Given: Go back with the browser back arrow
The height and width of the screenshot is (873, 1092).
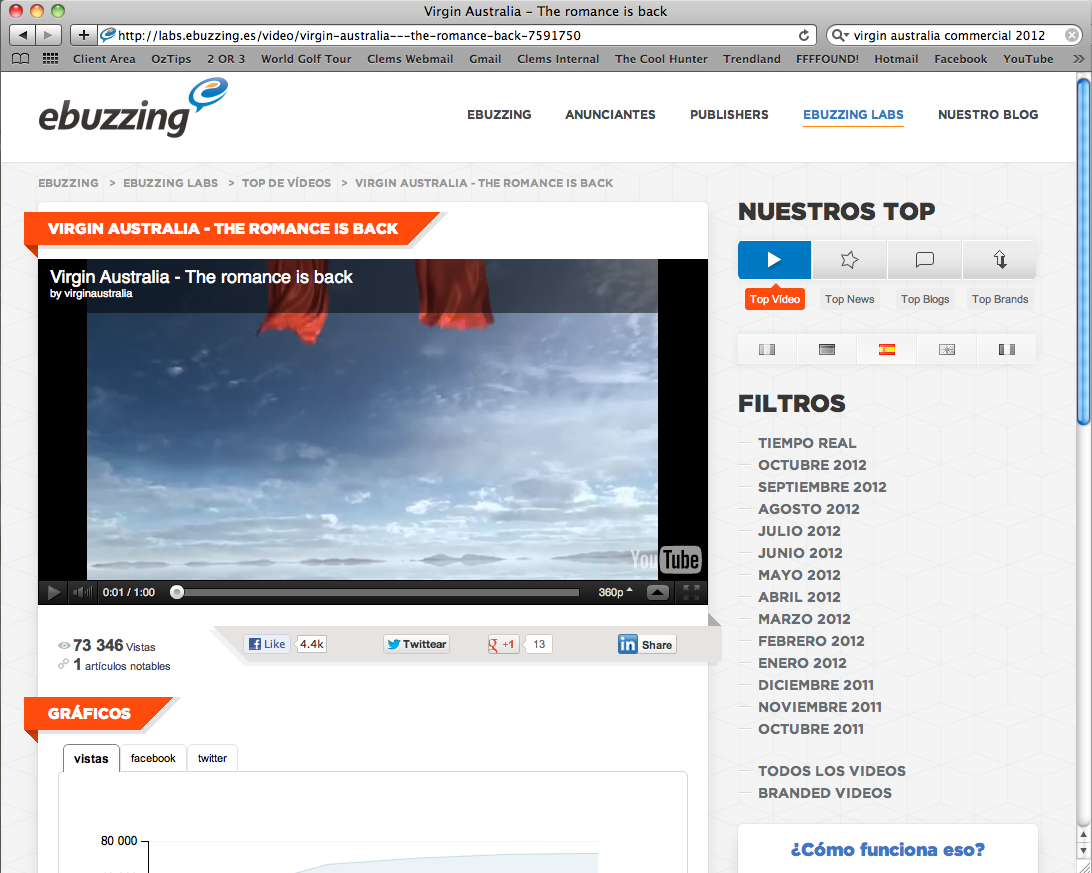Looking at the screenshot, I should 22,35.
